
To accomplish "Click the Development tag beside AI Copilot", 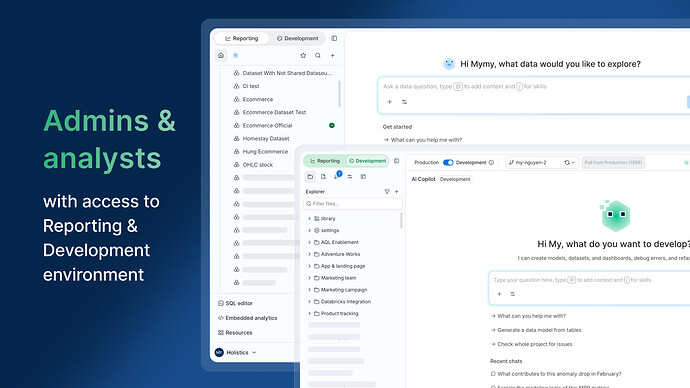I will pyautogui.click(x=455, y=179).
